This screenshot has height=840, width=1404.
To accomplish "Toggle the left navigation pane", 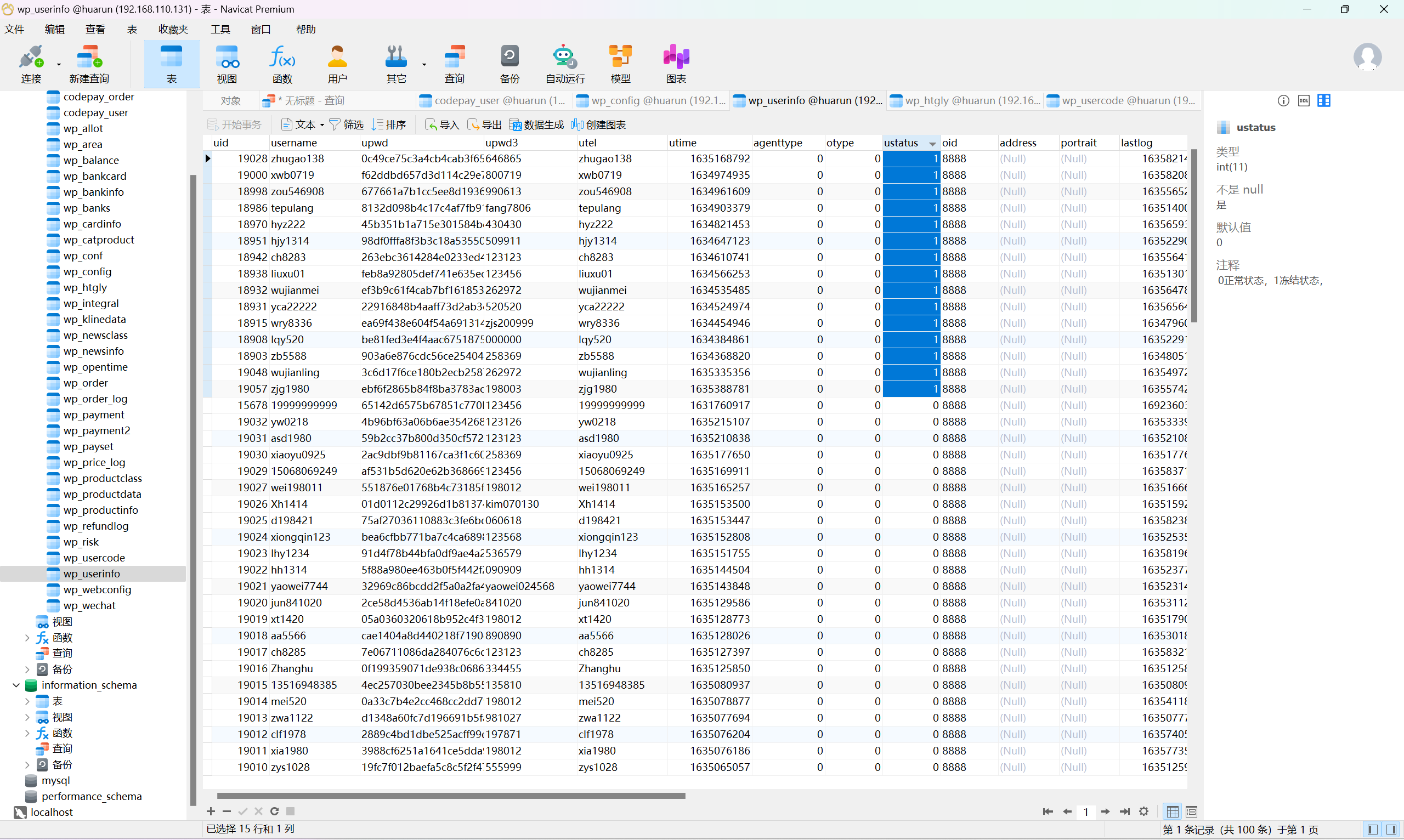I will (1372, 830).
